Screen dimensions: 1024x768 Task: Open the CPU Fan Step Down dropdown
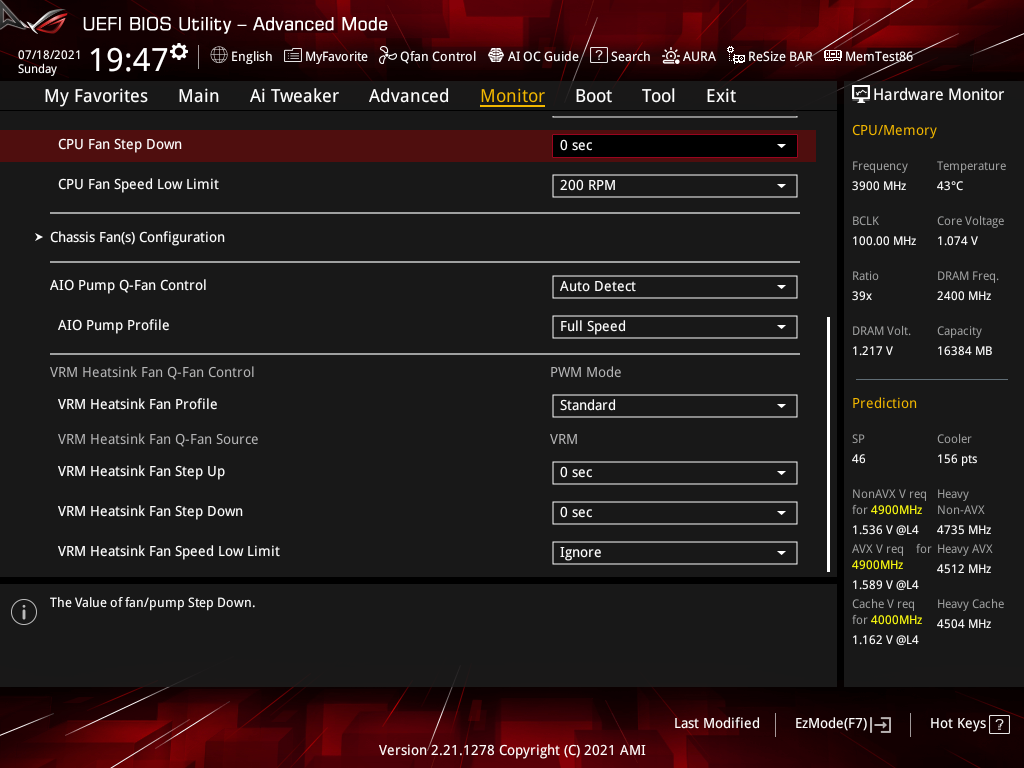pos(674,145)
